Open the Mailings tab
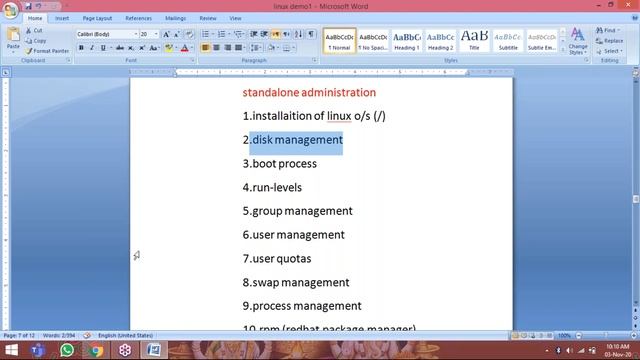Image resolution: width=640 pixels, height=360 pixels. pyautogui.click(x=176, y=18)
